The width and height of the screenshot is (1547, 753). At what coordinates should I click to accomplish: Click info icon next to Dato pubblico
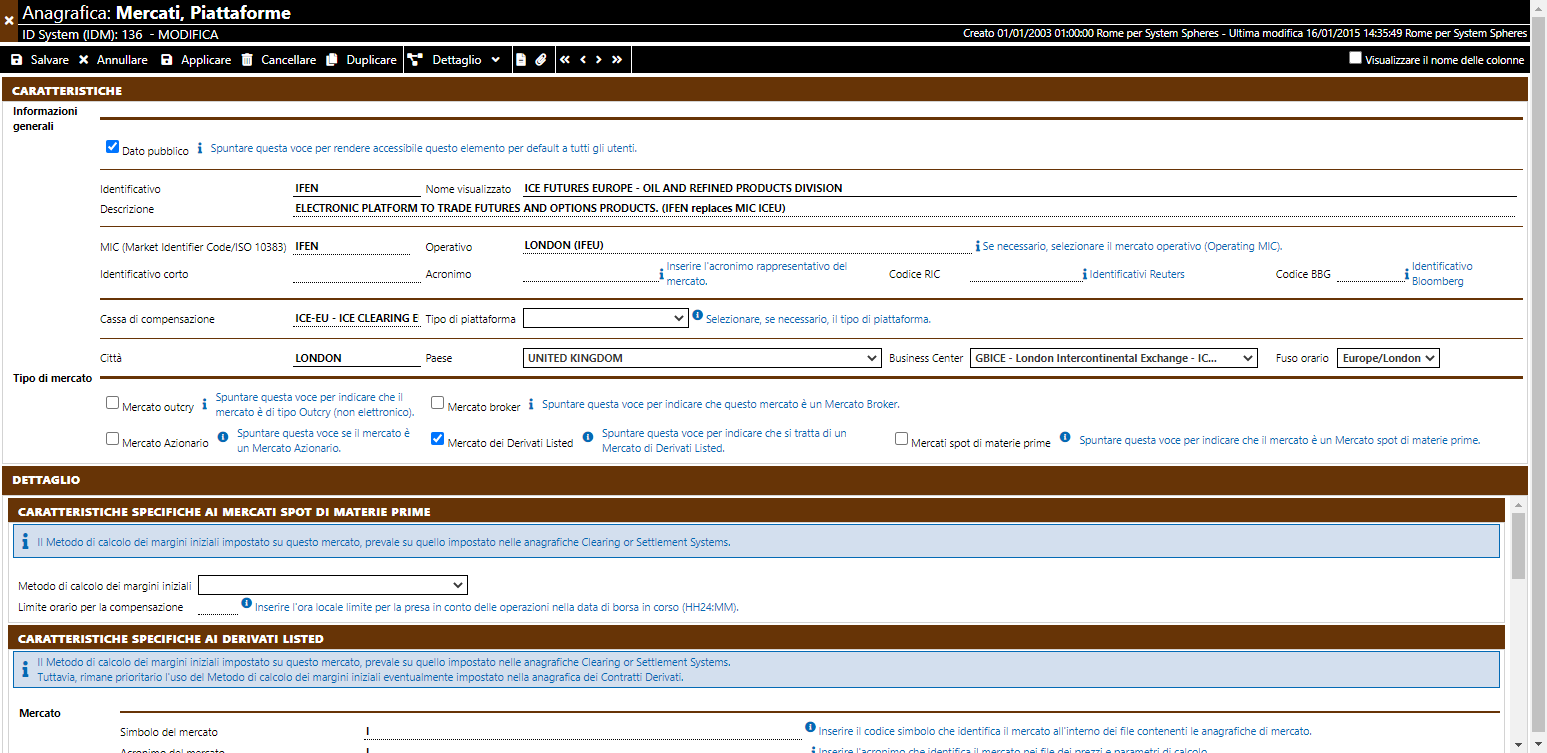199,148
